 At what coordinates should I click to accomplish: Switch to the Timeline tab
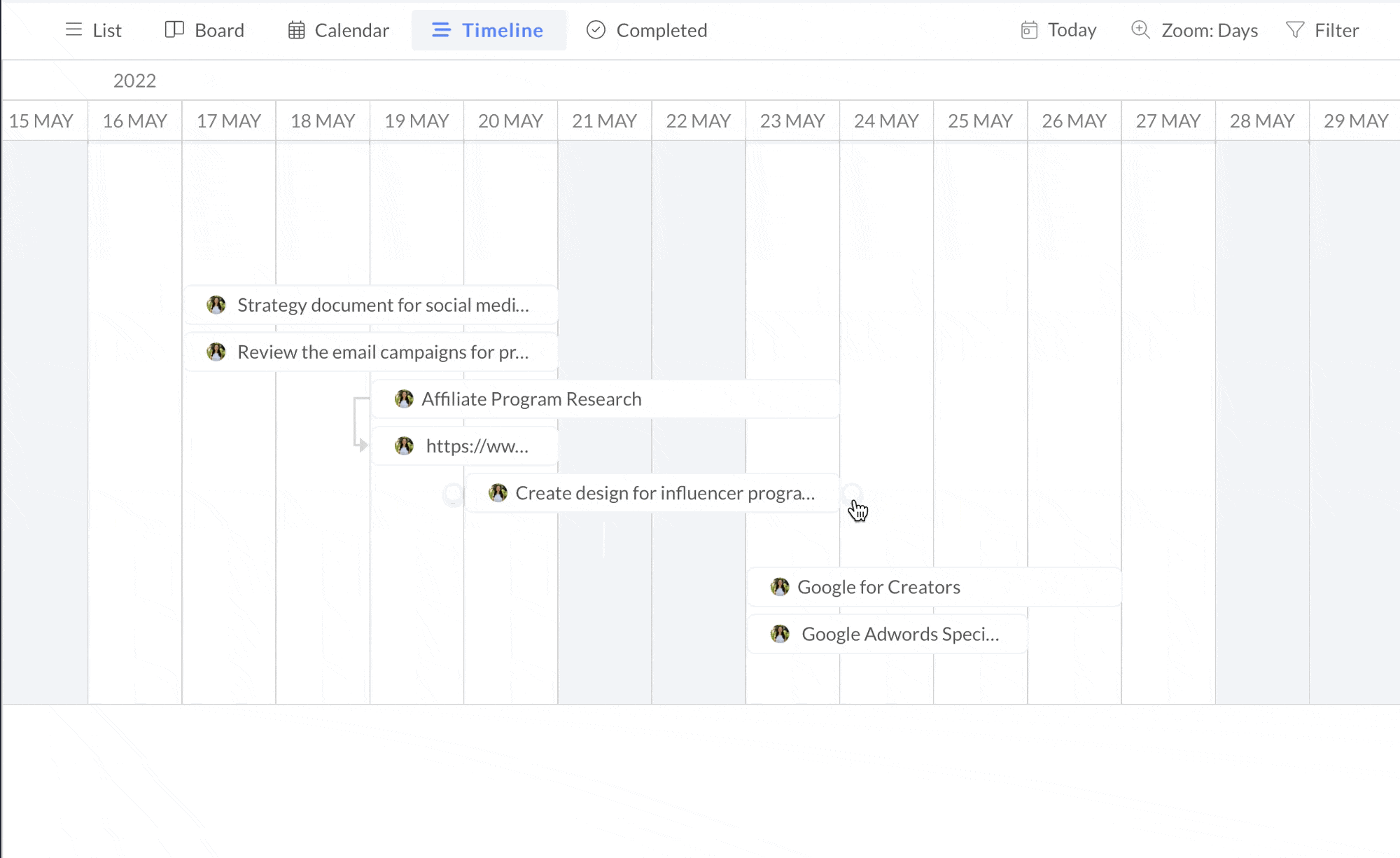489,30
